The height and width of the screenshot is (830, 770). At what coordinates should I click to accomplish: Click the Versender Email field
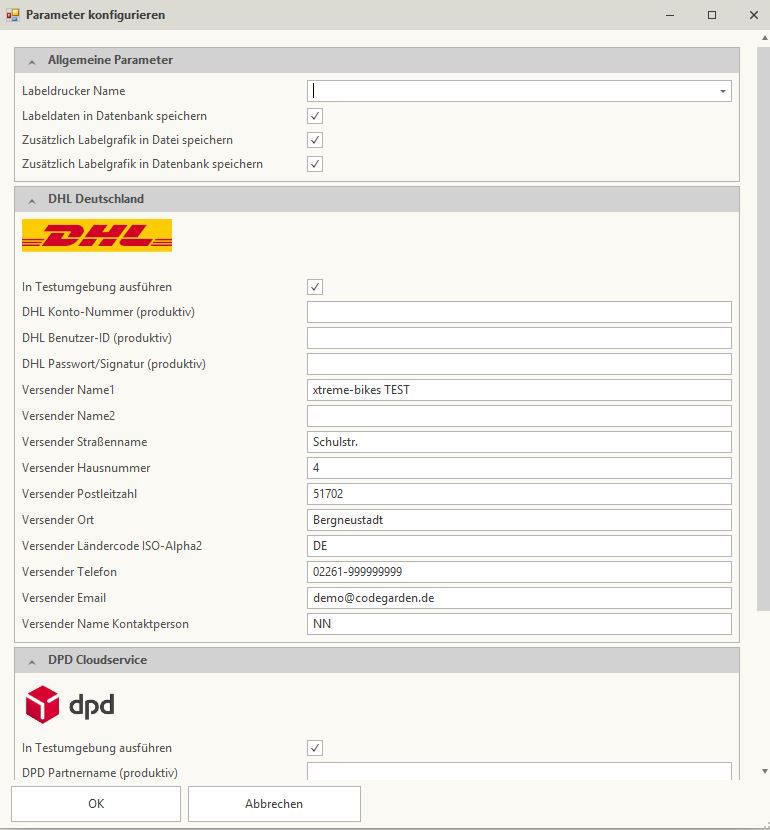coord(518,598)
